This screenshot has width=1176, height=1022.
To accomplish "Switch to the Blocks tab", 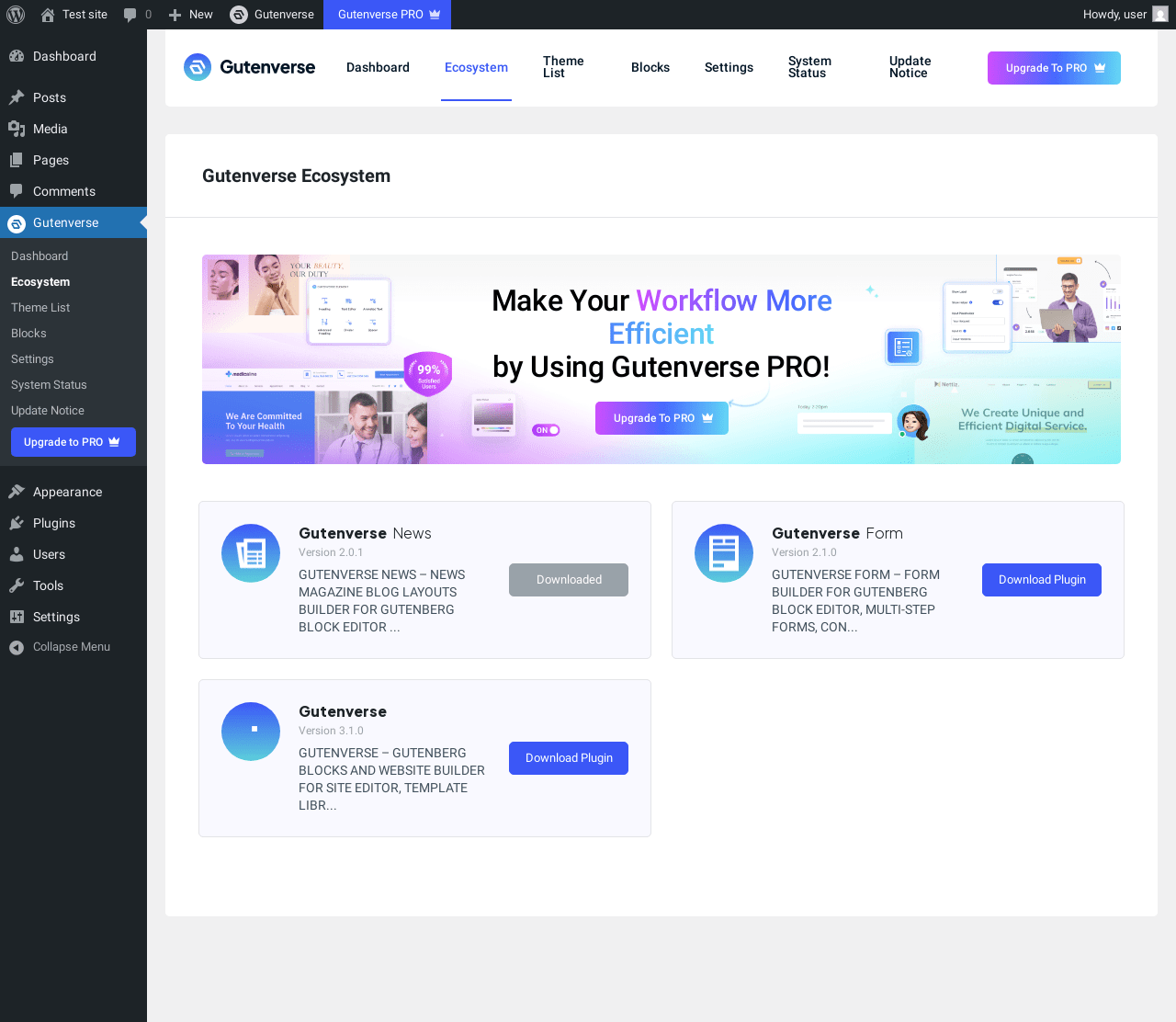I will 650,67.
